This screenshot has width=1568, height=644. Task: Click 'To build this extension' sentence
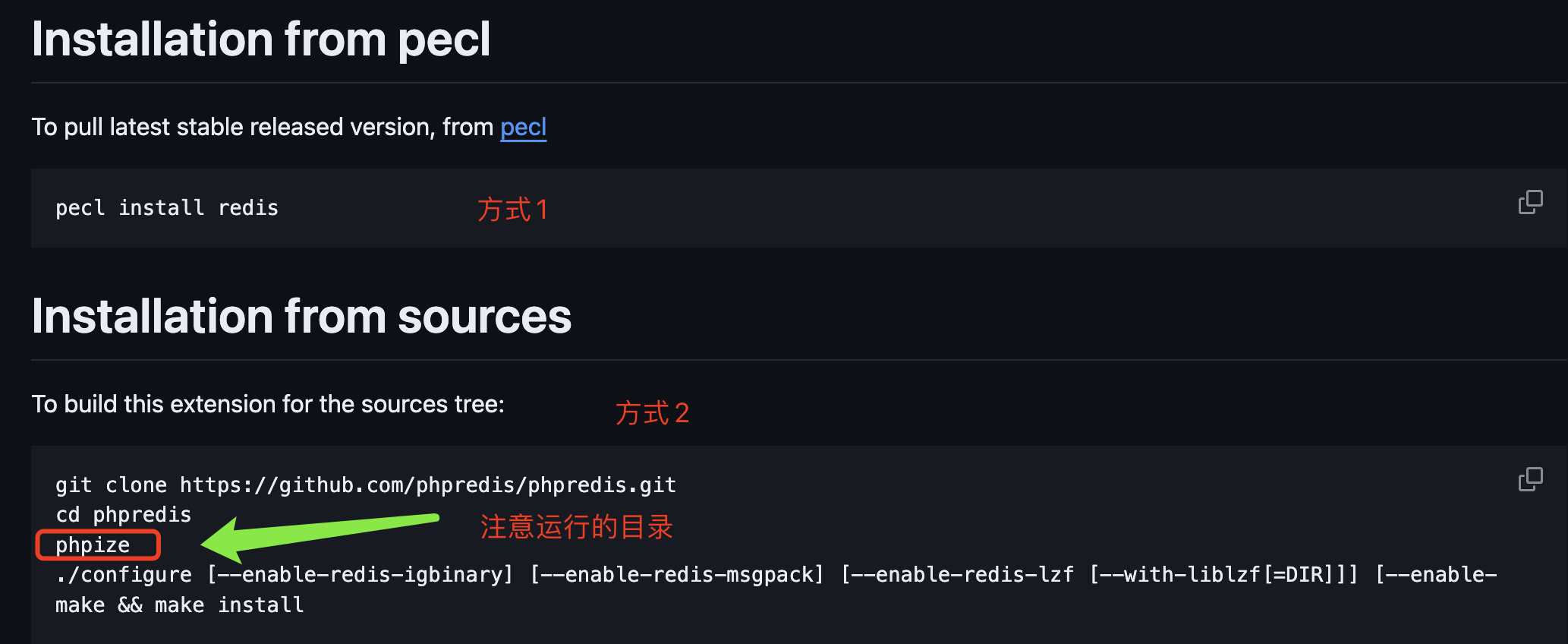[268, 405]
